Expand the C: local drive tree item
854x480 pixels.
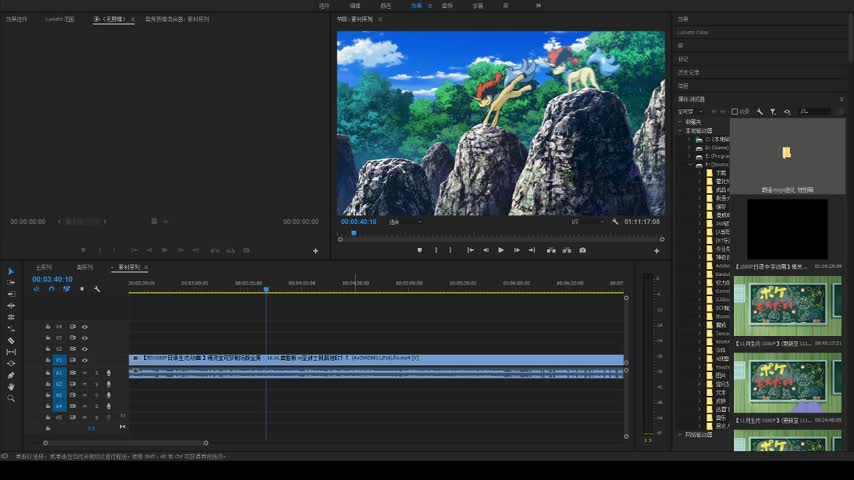[x=690, y=139]
